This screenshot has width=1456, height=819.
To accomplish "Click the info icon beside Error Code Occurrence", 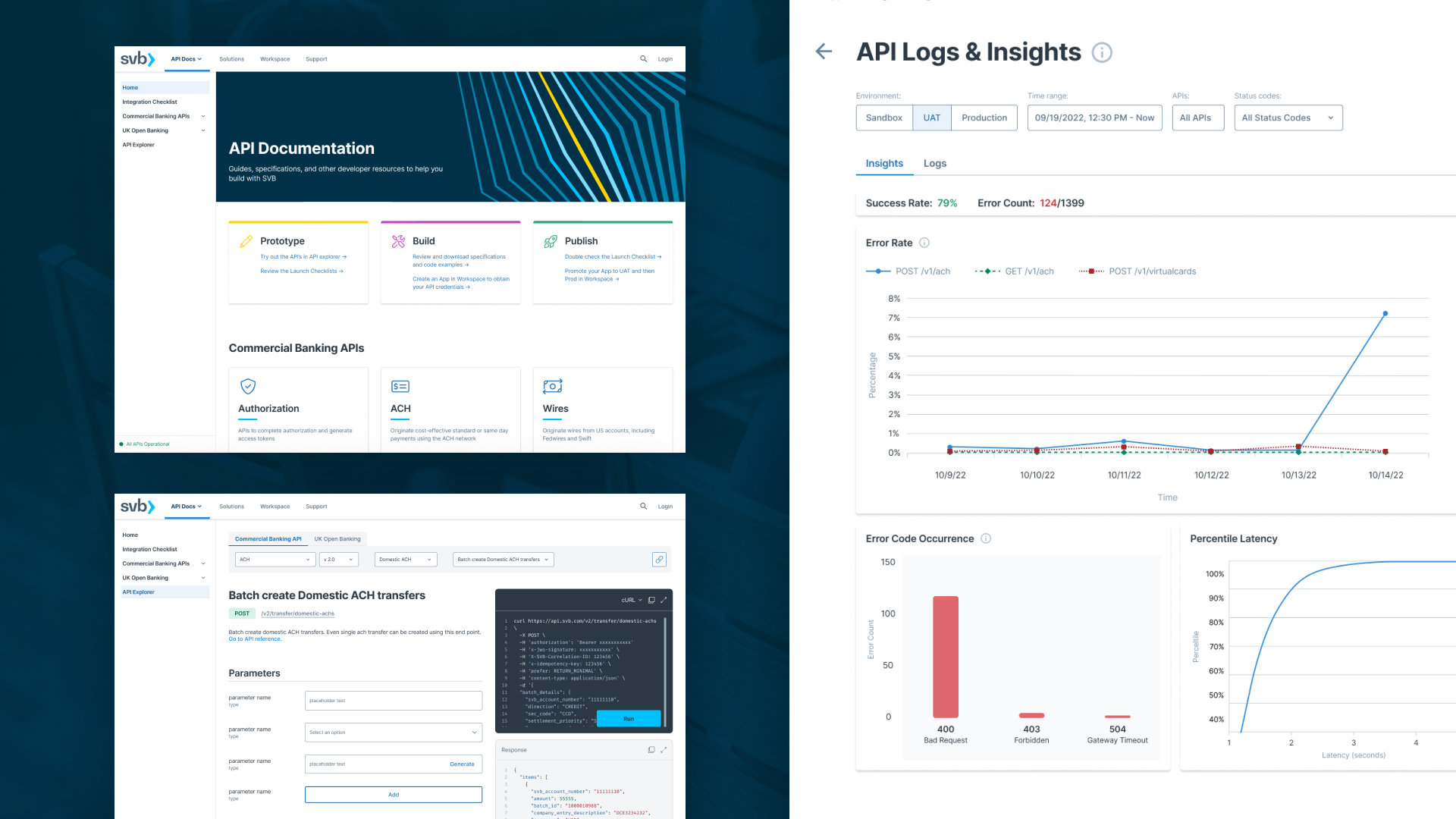I will 986,538.
